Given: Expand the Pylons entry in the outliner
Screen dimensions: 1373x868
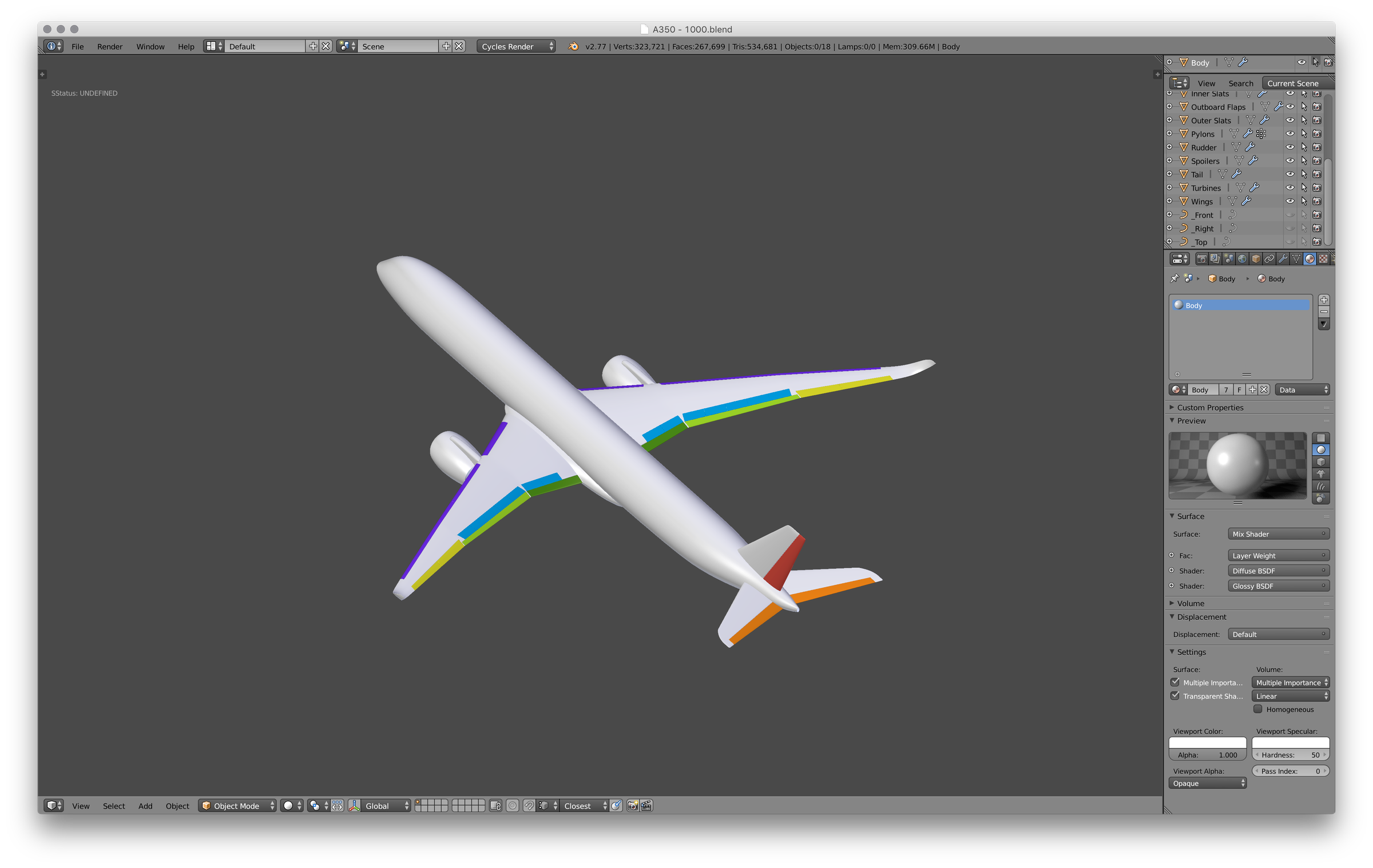Looking at the screenshot, I should pyautogui.click(x=1169, y=134).
